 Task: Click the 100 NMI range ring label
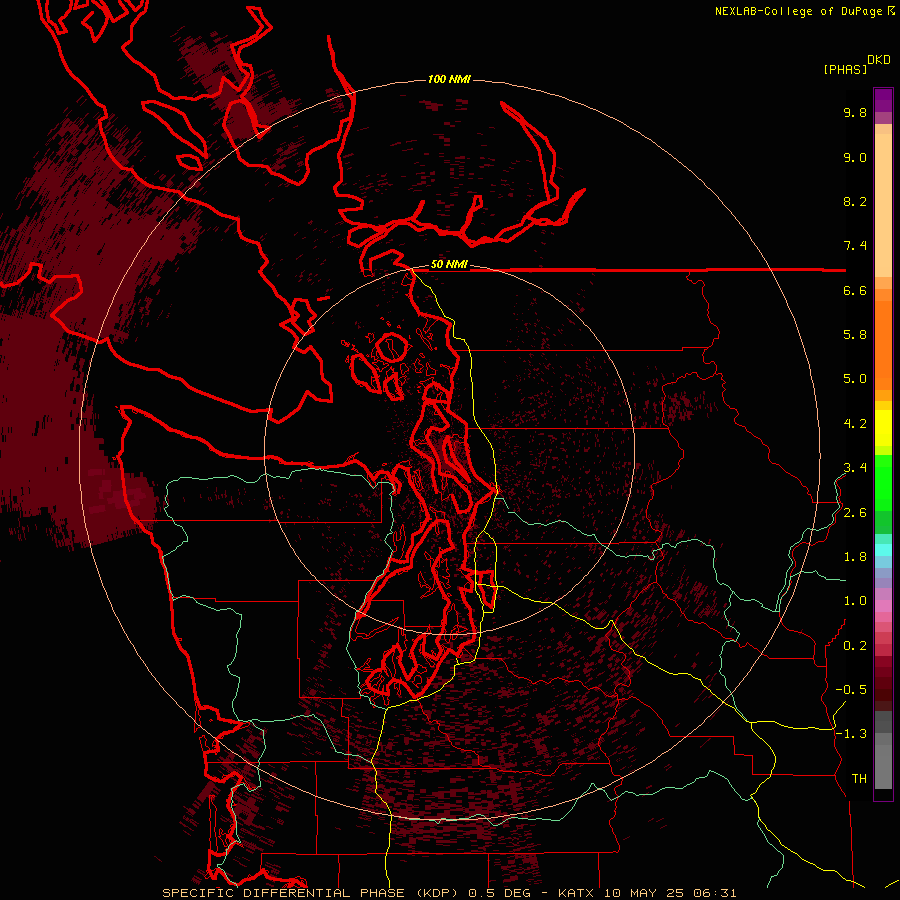click(x=449, y=79)
